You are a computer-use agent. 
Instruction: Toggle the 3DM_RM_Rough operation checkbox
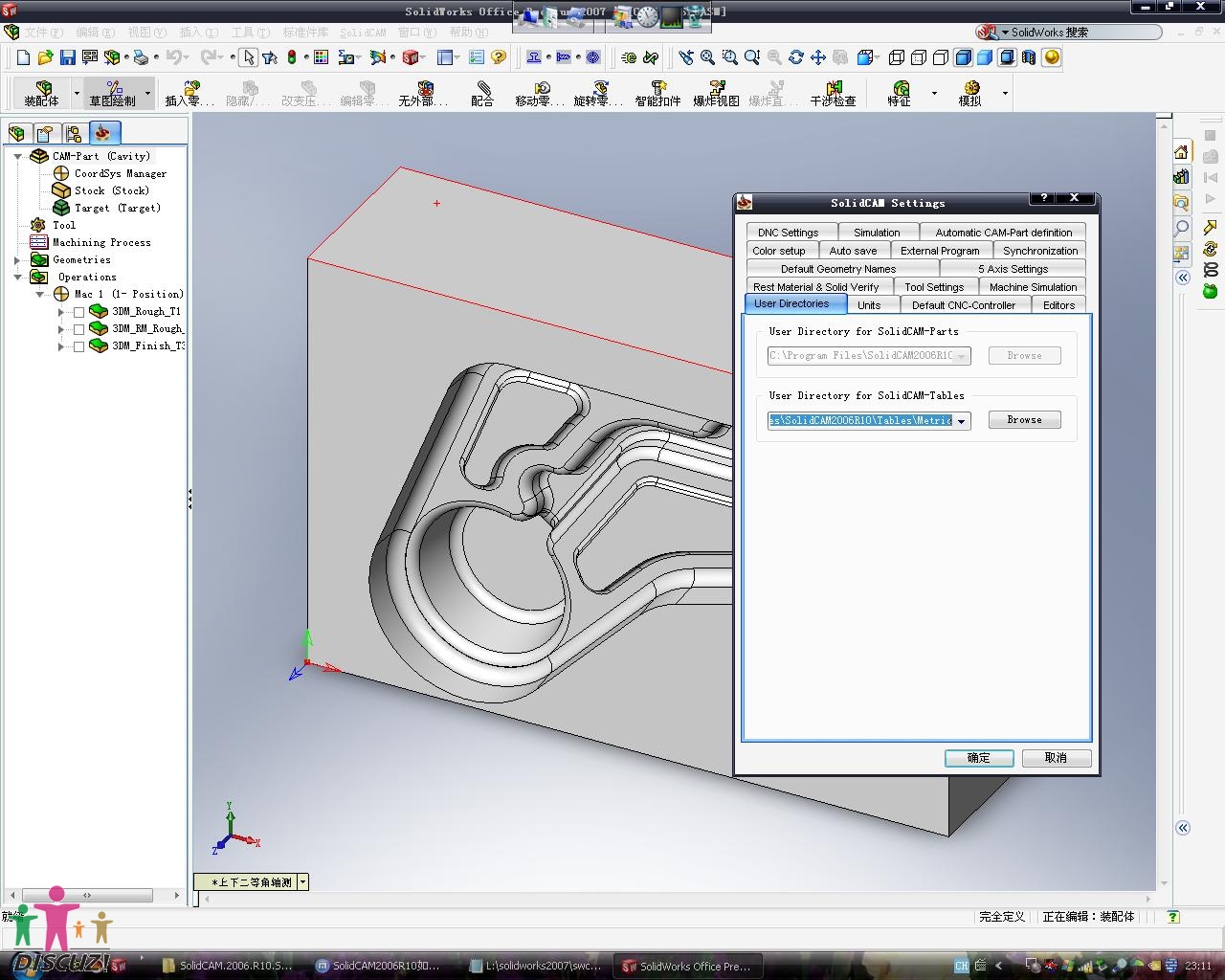[x=79, y=329]
